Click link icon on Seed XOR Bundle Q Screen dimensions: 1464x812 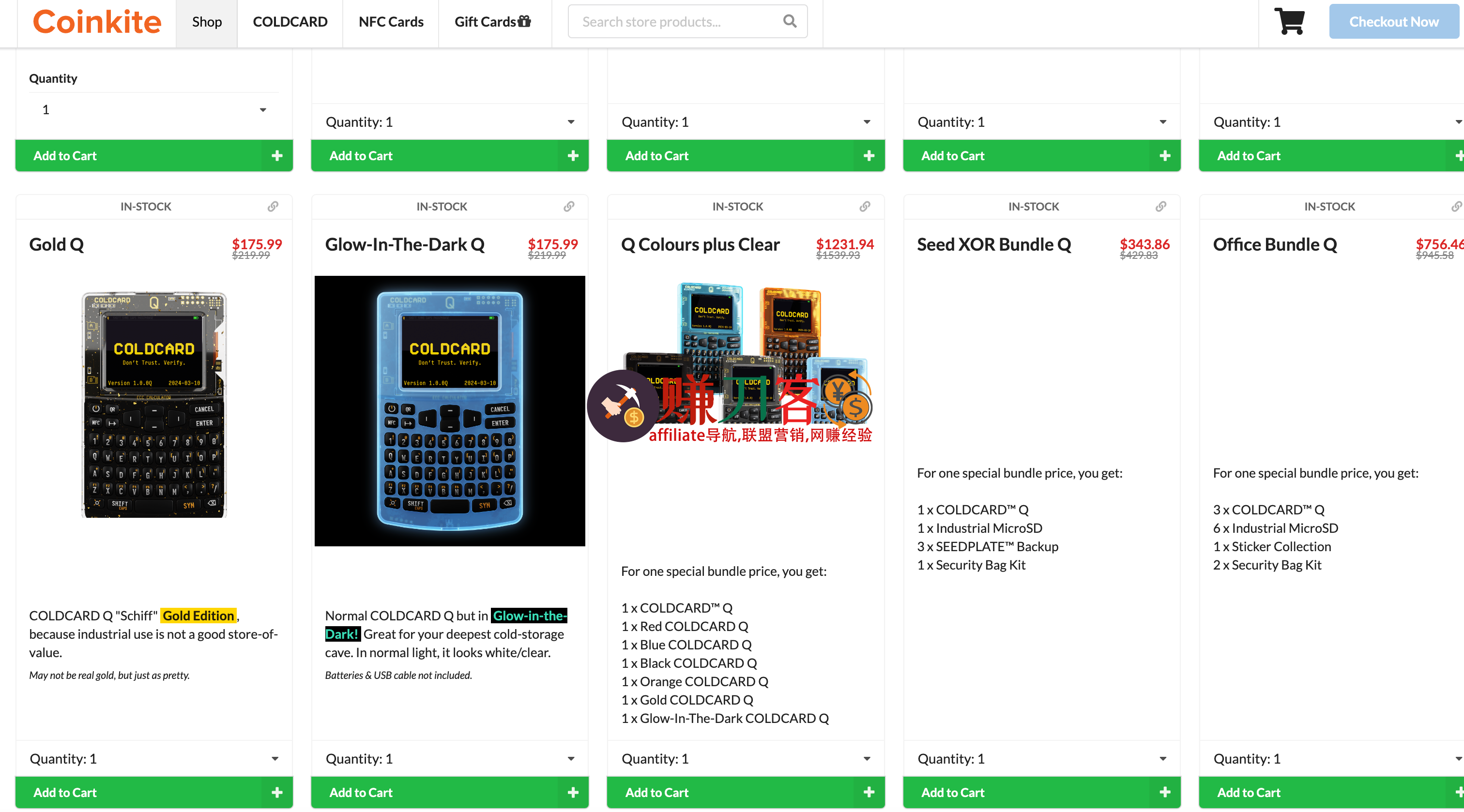click(x=1161, y=206)
